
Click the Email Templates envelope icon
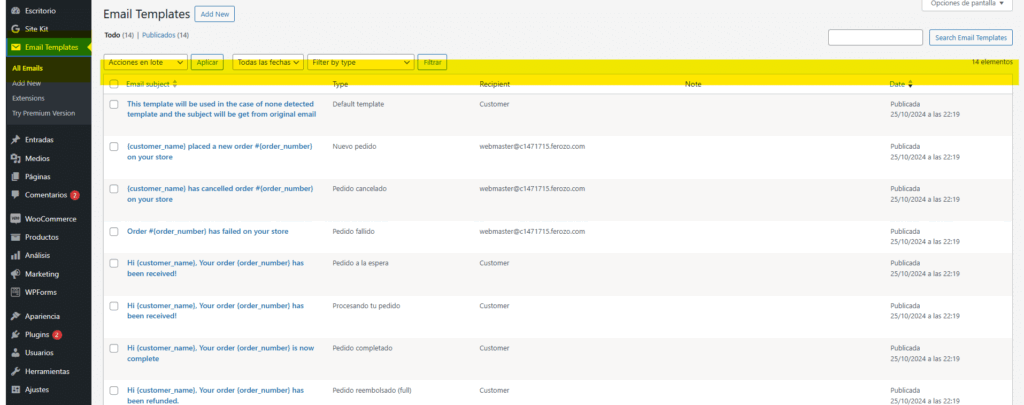pyautogui.click(x=16, y=47)
